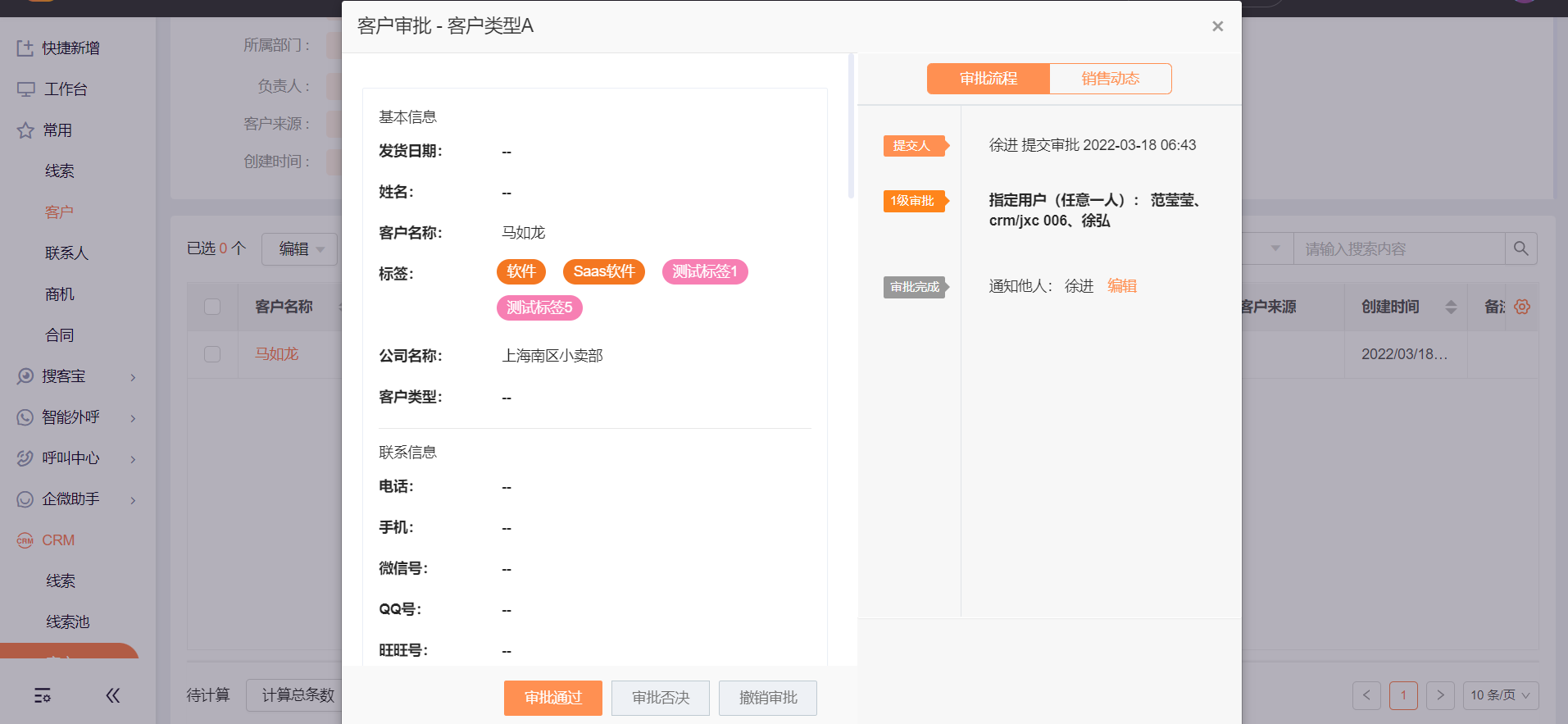Open column settings gear icon

click(1522, 307)
